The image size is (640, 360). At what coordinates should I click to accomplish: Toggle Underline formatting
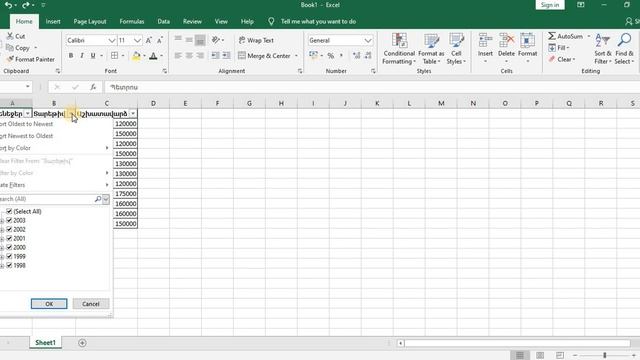point(93,56)
